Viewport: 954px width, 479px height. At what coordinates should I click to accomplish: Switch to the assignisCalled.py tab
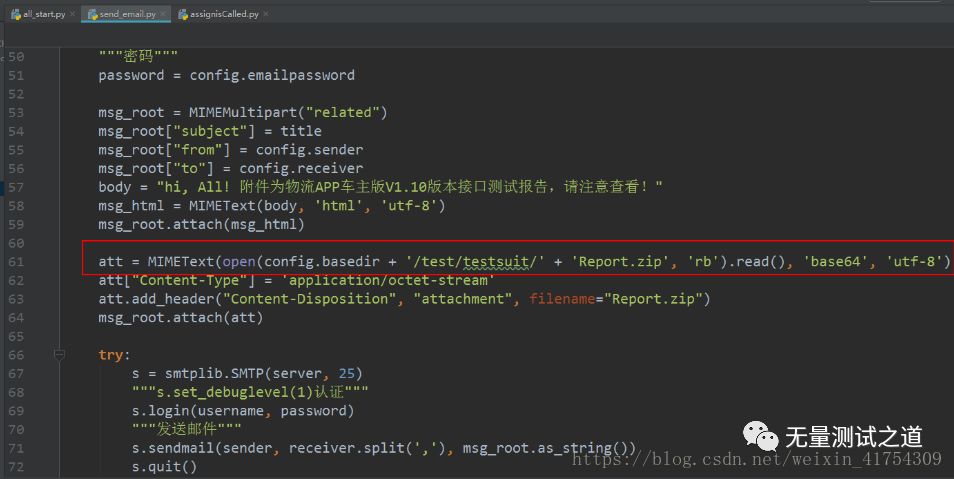[223, 13]
